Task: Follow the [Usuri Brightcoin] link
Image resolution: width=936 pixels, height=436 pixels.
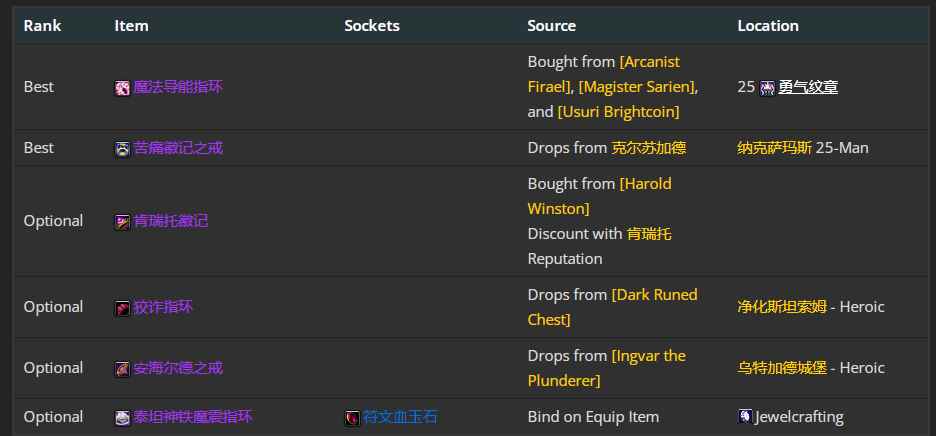Action: point(618,111)
